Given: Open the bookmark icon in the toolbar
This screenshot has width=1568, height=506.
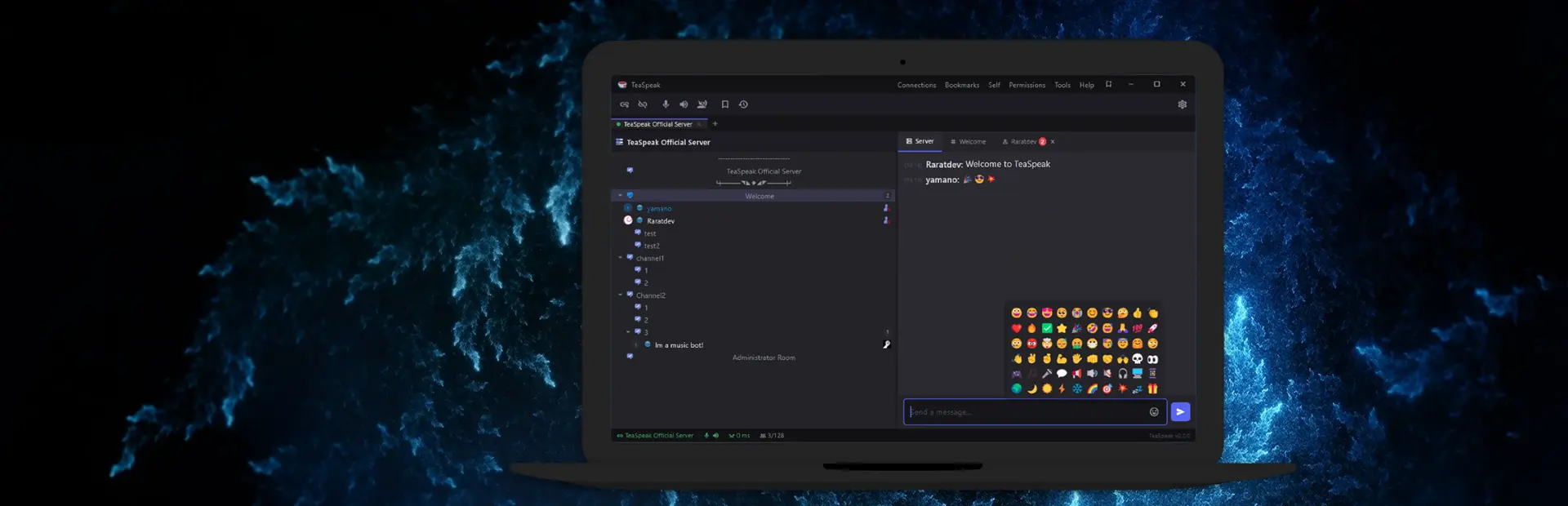Looking at the screenshot, I should point(724,104).
